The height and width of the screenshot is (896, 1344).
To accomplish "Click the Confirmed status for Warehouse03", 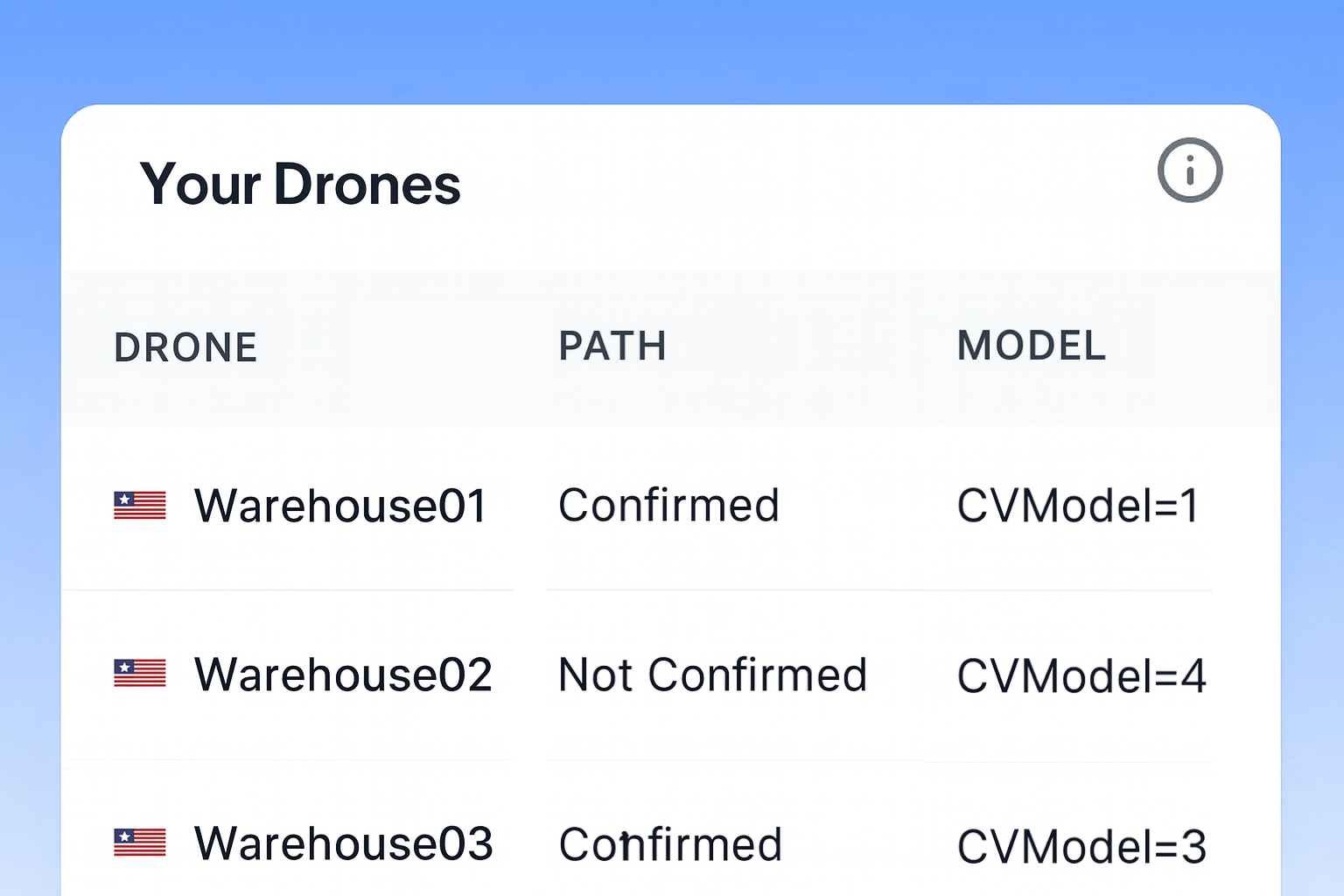I will coord(670,844).
